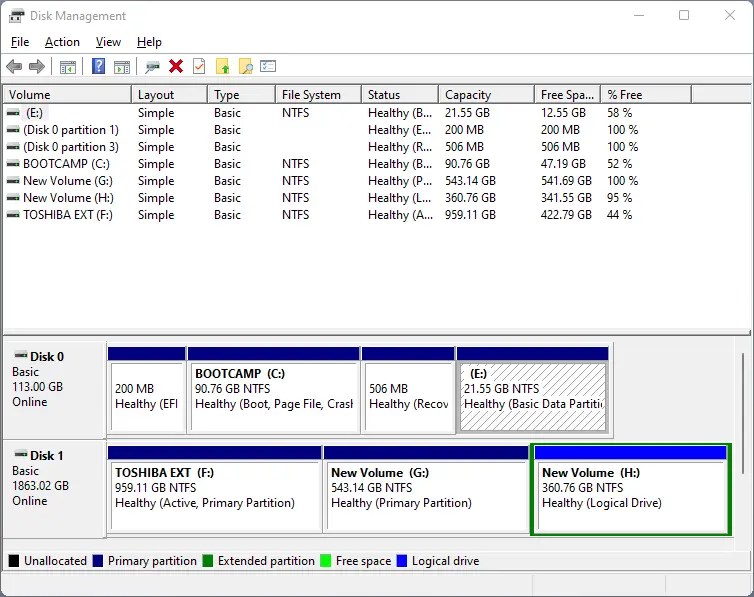Screen dimensions: 754x597
Task: Click the '1863.02 GB' Disk 1 size label
Action: [40, 486]
